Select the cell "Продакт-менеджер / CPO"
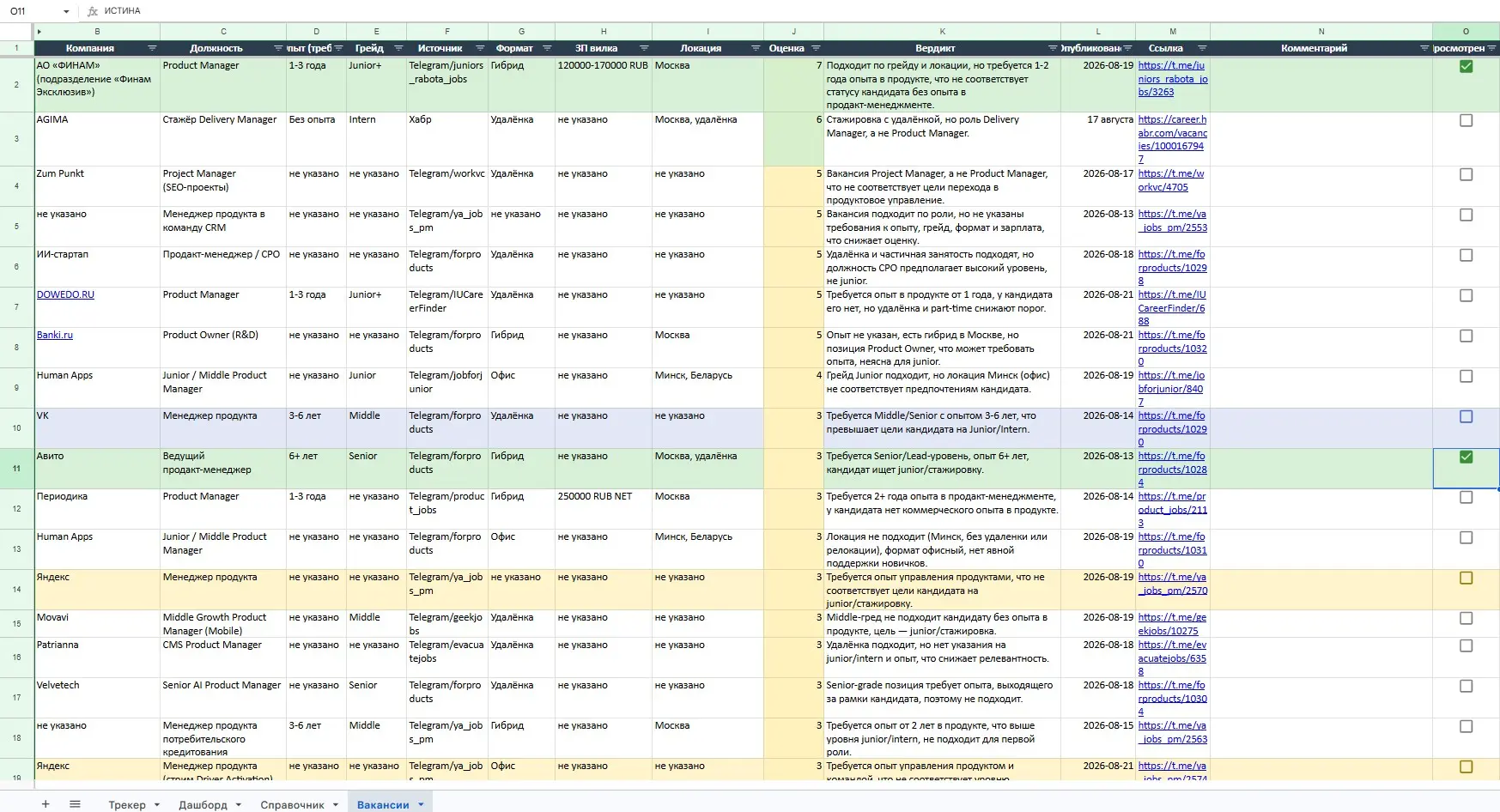This screenshot has height=812, width=1500. tap(223, 267)
